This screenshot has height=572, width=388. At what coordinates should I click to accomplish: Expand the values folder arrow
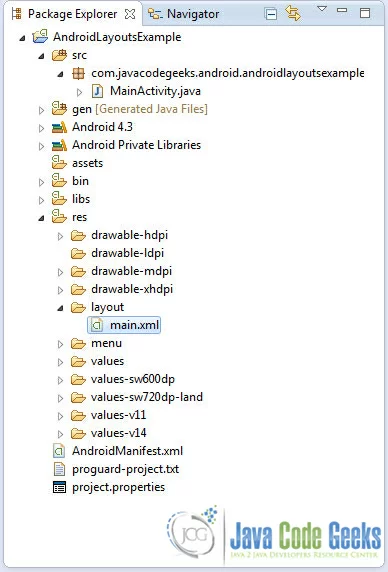[61, 362]
